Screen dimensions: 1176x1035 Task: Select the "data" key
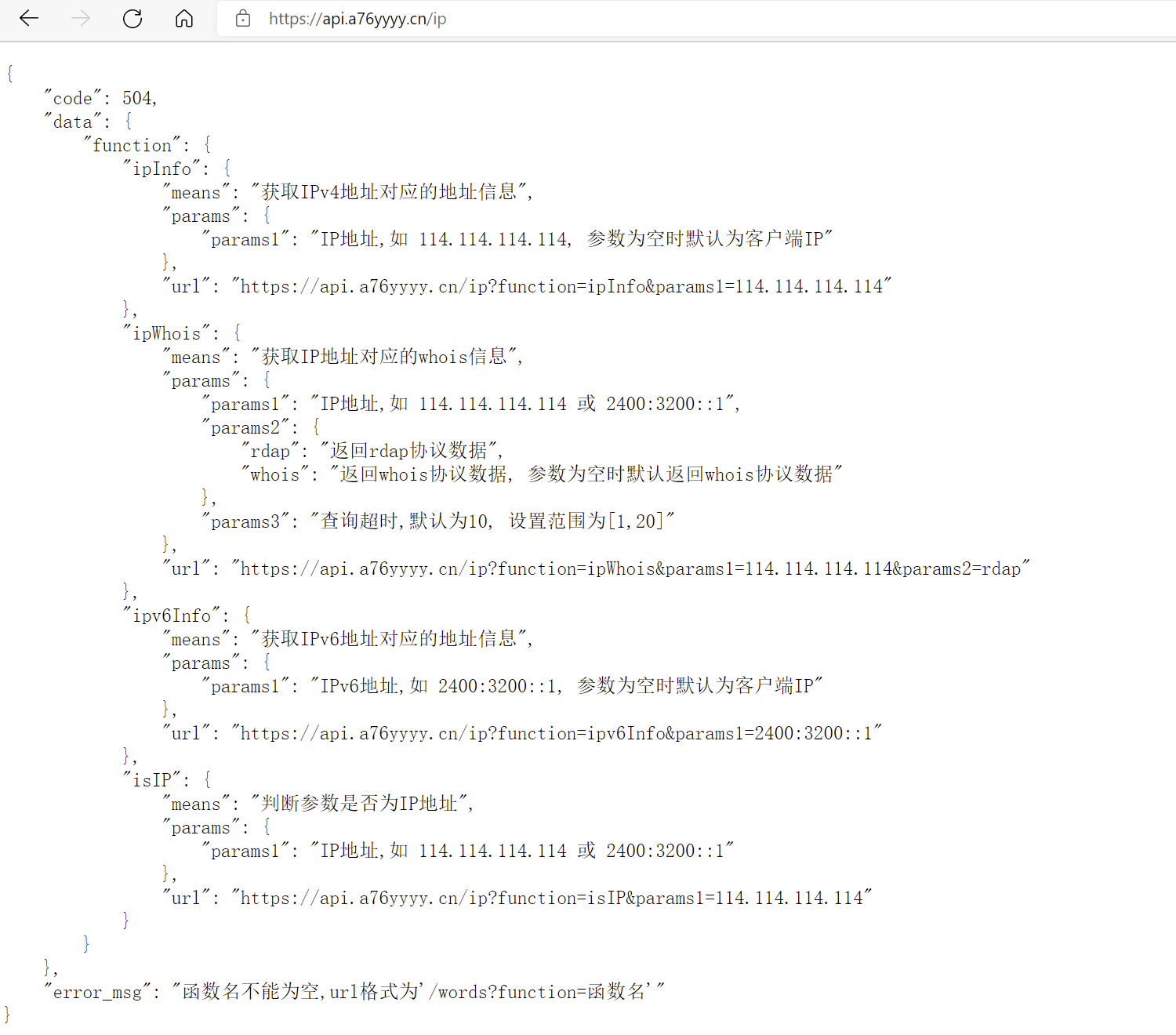pyautogui.click(x=74, y=122)
